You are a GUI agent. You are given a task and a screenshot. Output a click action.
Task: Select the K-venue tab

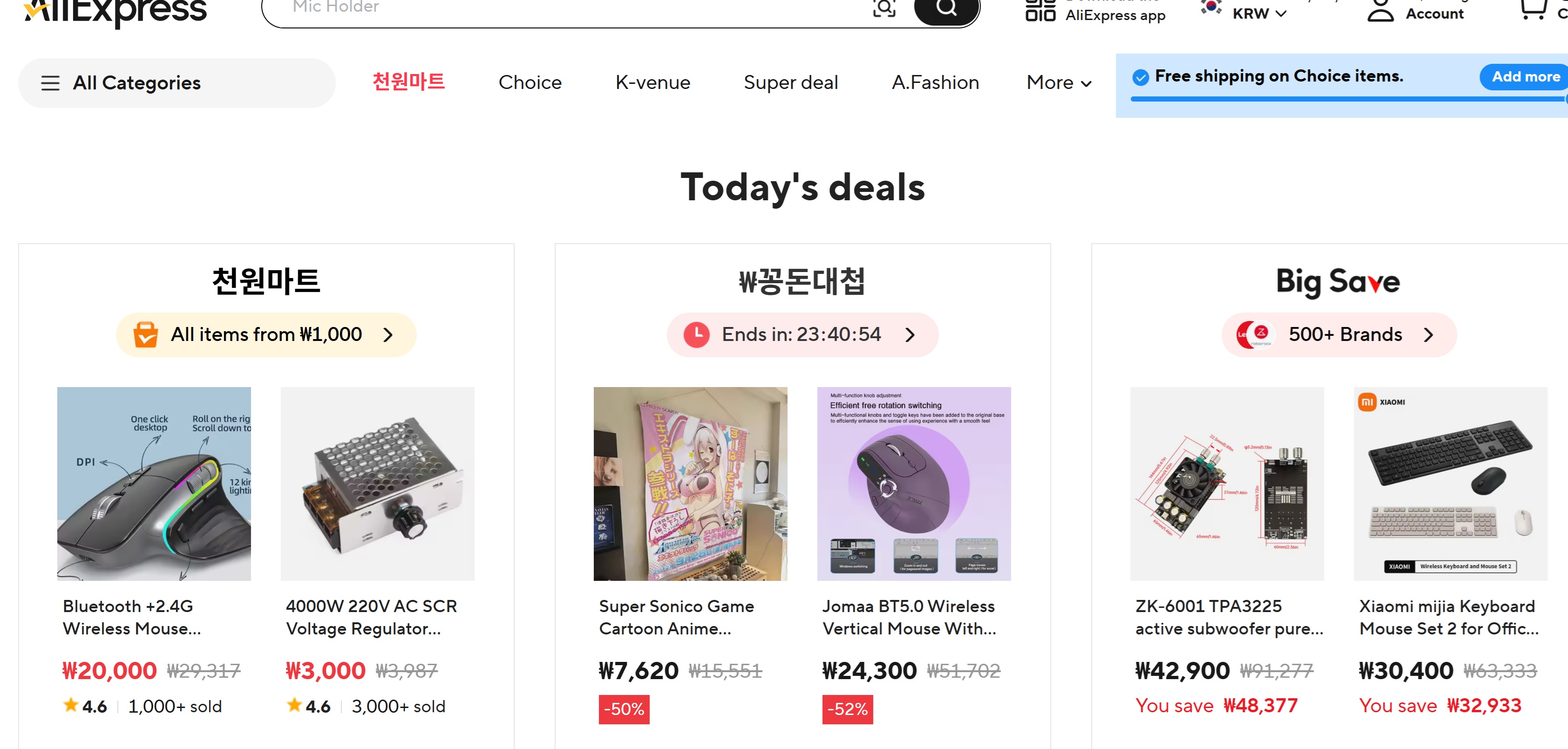coord(652,82)
